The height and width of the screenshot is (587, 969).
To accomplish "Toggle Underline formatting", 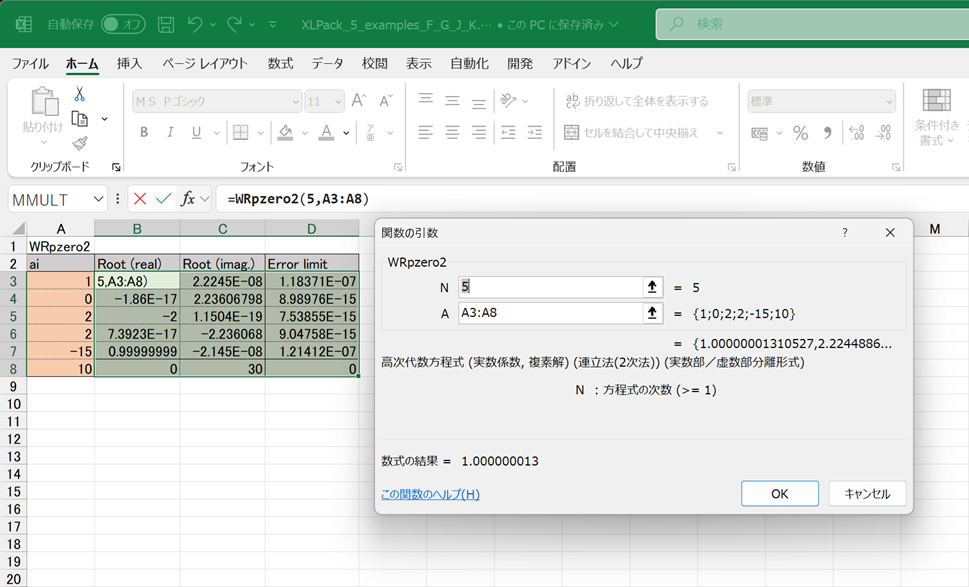I will click(197, 132).
